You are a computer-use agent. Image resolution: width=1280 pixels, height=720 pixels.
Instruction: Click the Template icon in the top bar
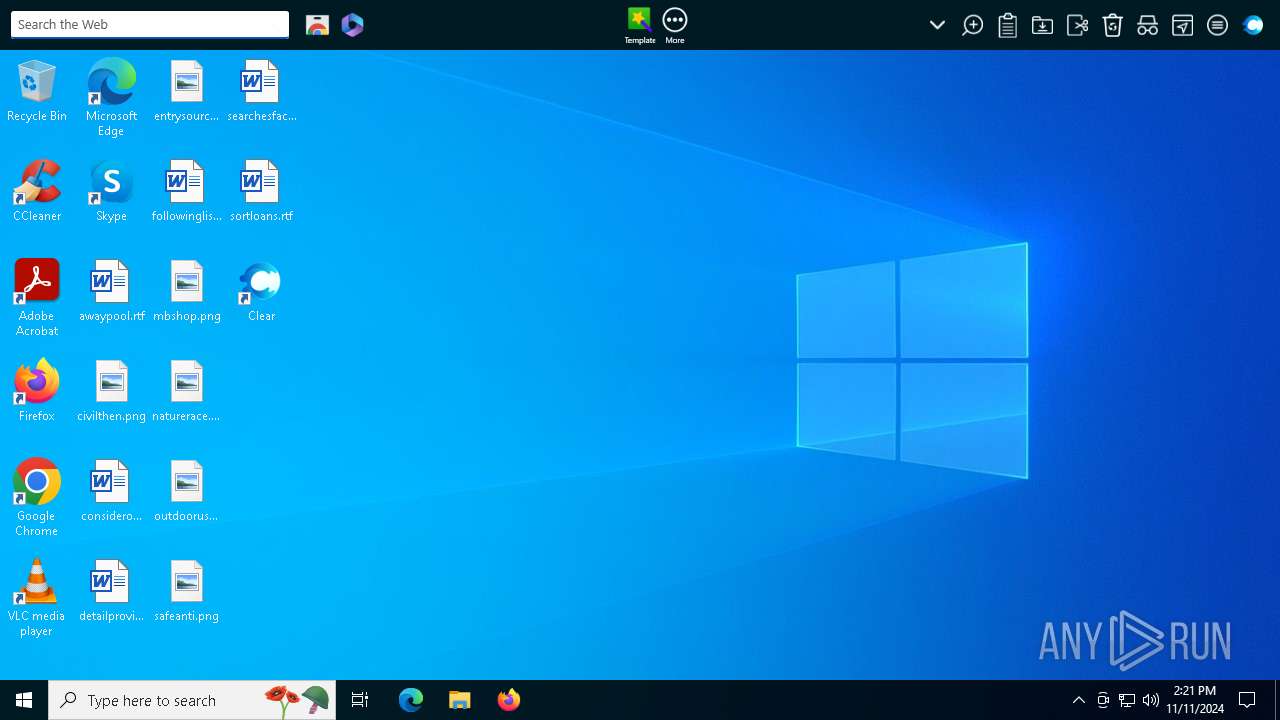[640, 26]
